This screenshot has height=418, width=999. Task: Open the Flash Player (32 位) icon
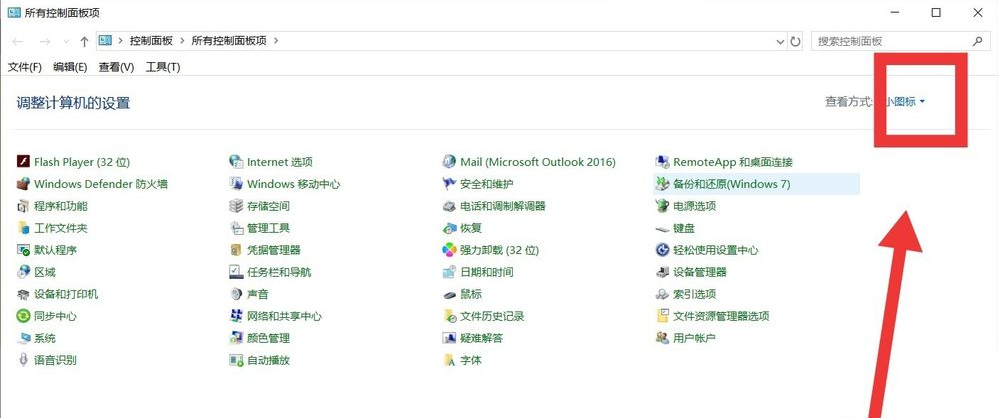tap(24, 162)
